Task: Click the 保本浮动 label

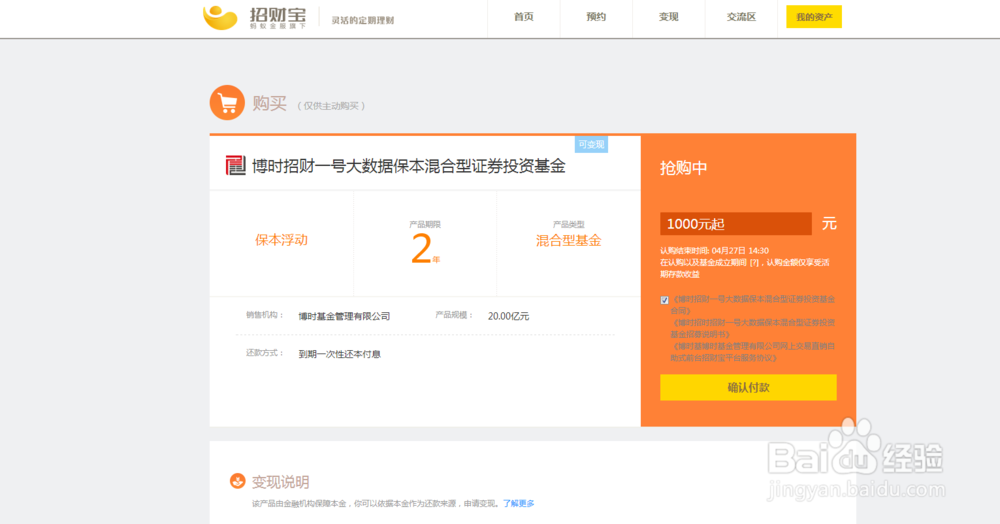Action: coord(281,240)
